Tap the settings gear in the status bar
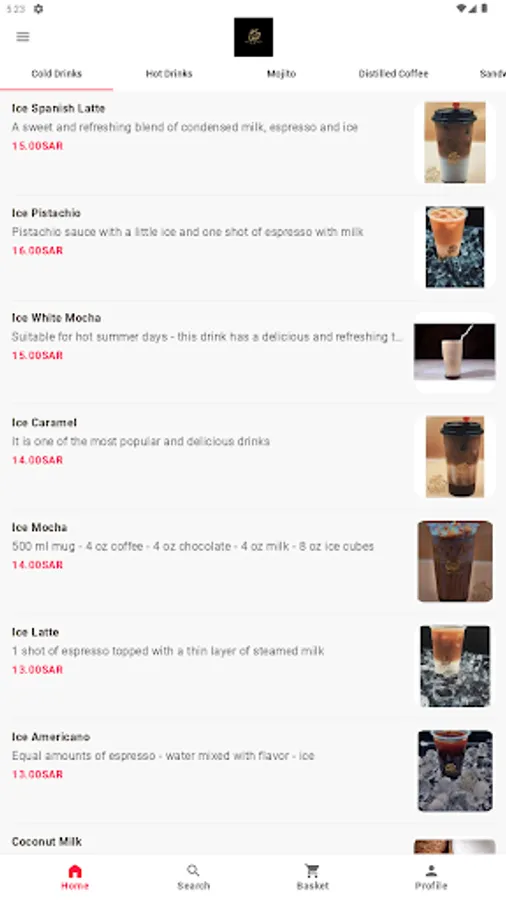The image size is (506, 900). [x=38, y=9]
